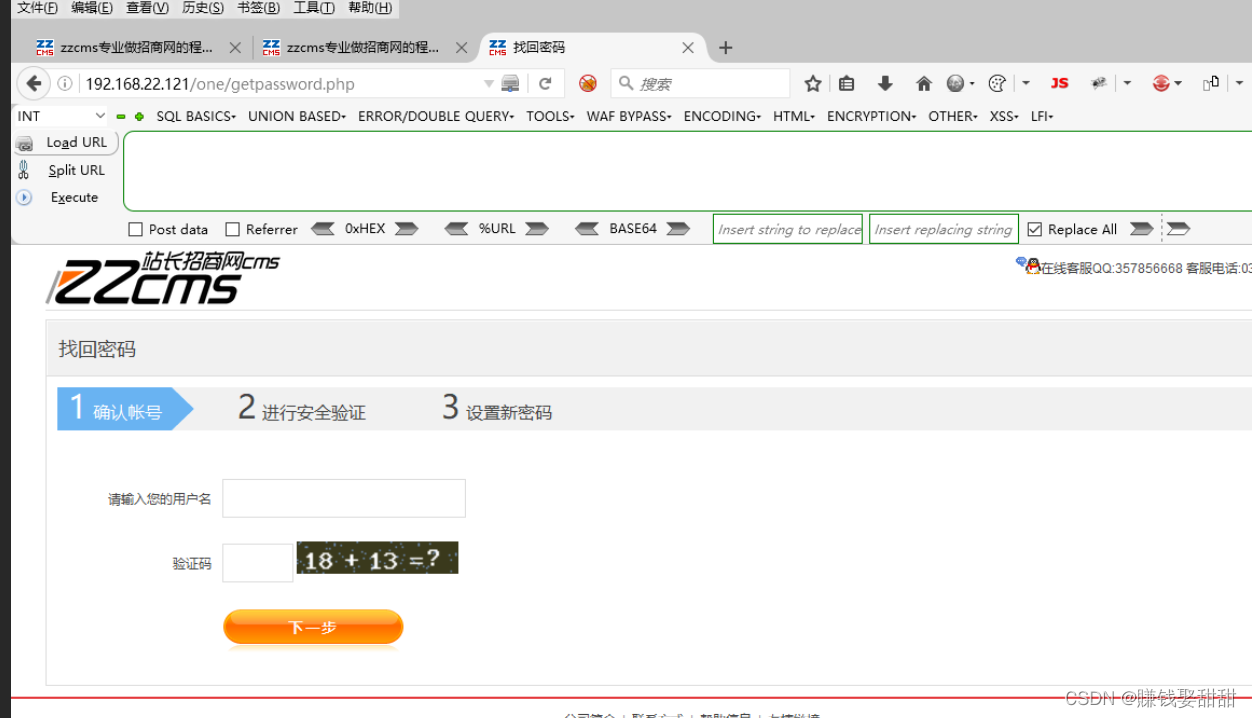Click the Split URL button
1252x718 pixels.
[66, 170]
